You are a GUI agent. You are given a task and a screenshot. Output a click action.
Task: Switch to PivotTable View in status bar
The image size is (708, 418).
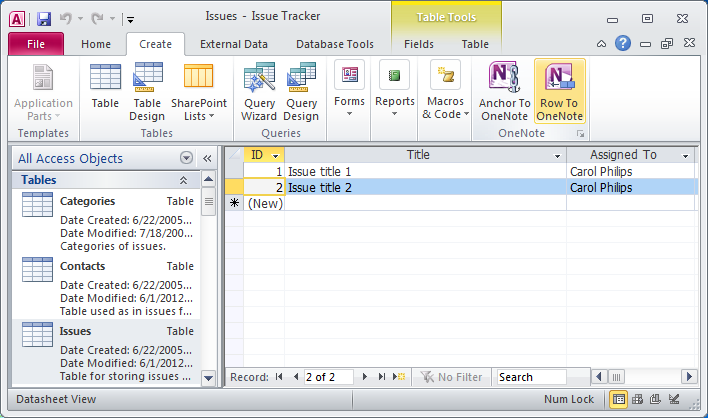pyautogui.click(x=638, y=399)
